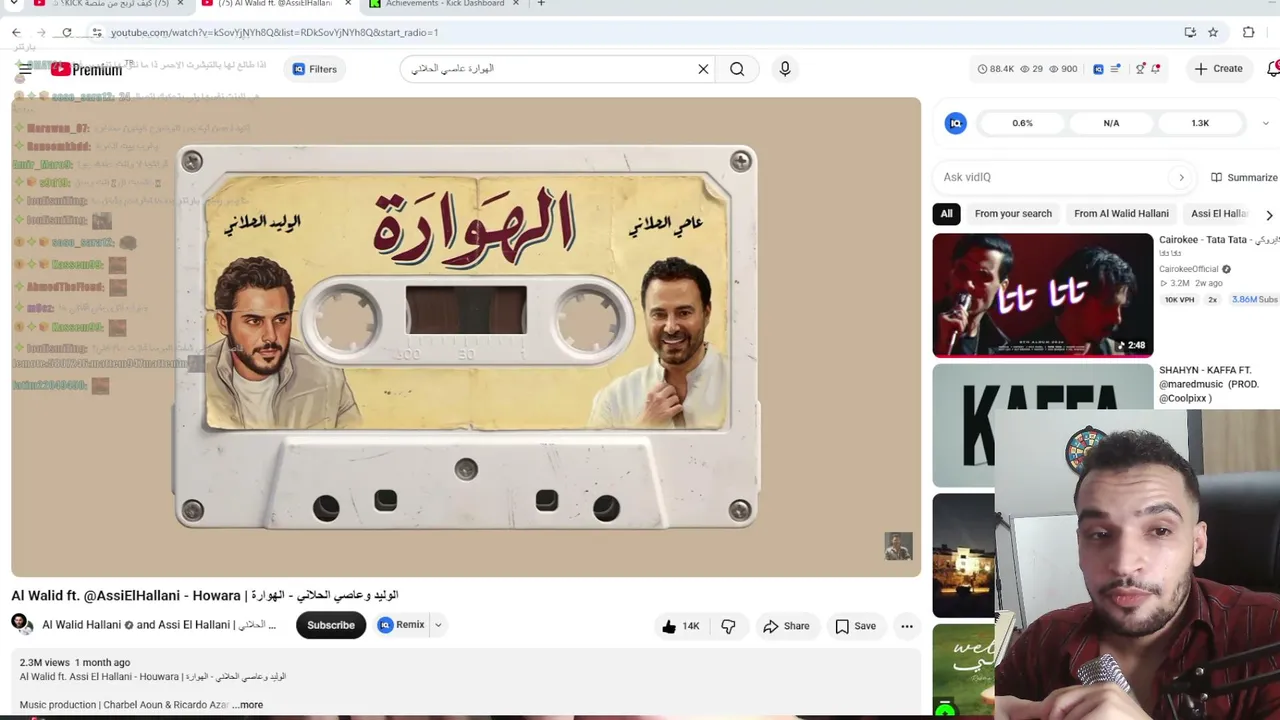Click the 88.4K clock stat
The height and width of the screenshot is (720, 1280).
(995, 69)
